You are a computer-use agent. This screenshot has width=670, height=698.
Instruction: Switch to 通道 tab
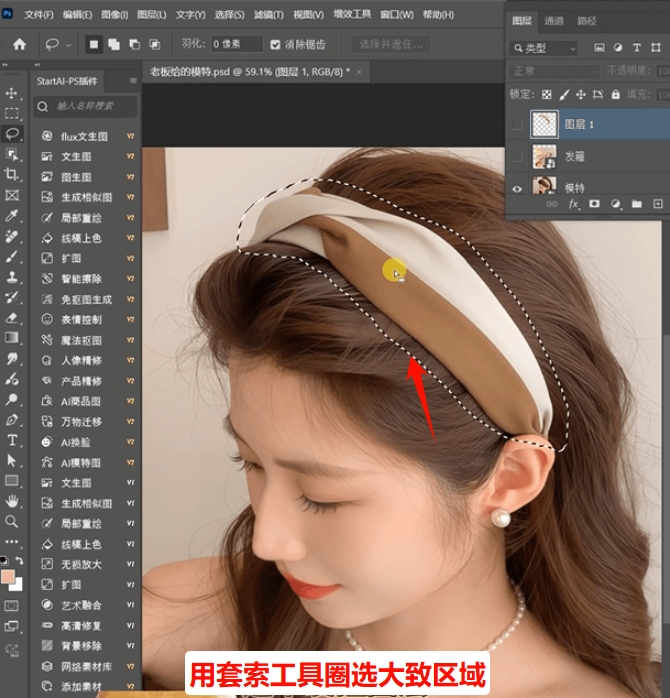(554, 21)
